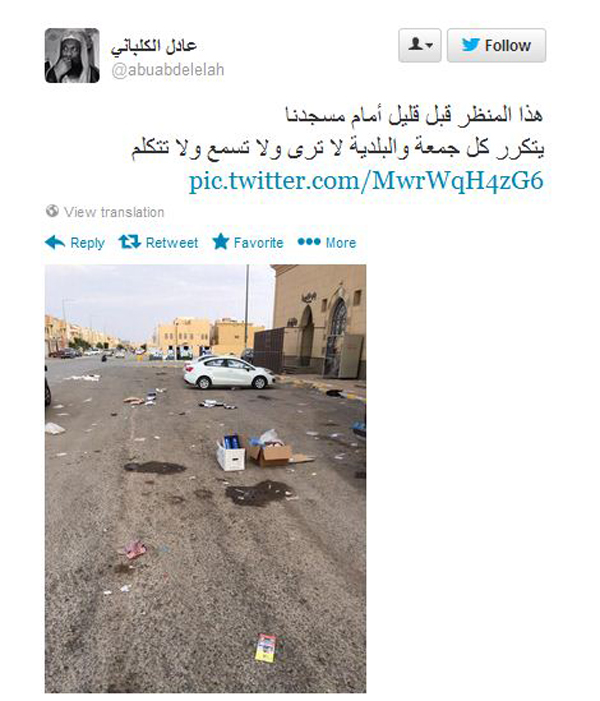Image resolution: width=600 pixels, height=701 pixels.
Task: Click the @abuabdelelah username handle
Action: tap(168, 70)
